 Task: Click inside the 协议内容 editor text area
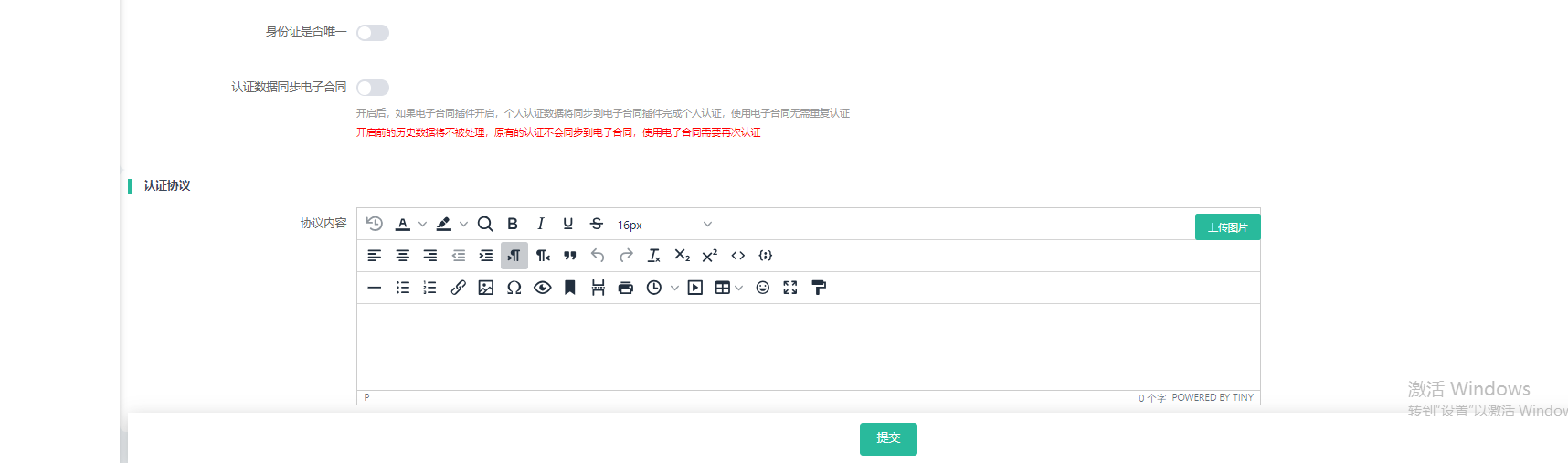click(808, 347)
